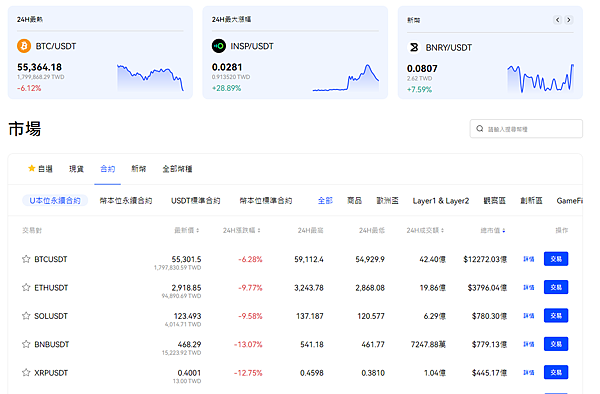Sort by 總市值 column
Image resolution: width=600 pixels, height=394 pixels.
click(493, 230)
